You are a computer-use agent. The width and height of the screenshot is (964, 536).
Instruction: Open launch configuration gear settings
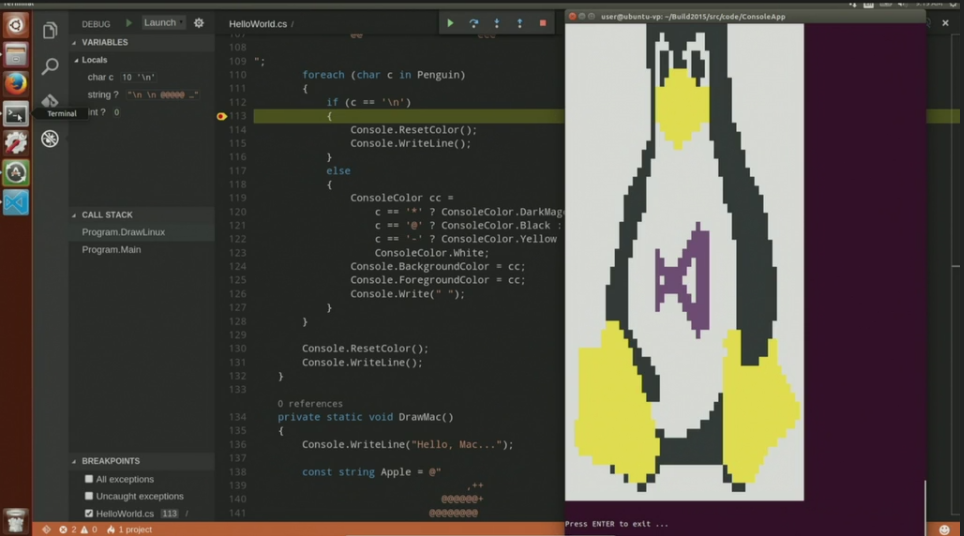click(199, 23)
